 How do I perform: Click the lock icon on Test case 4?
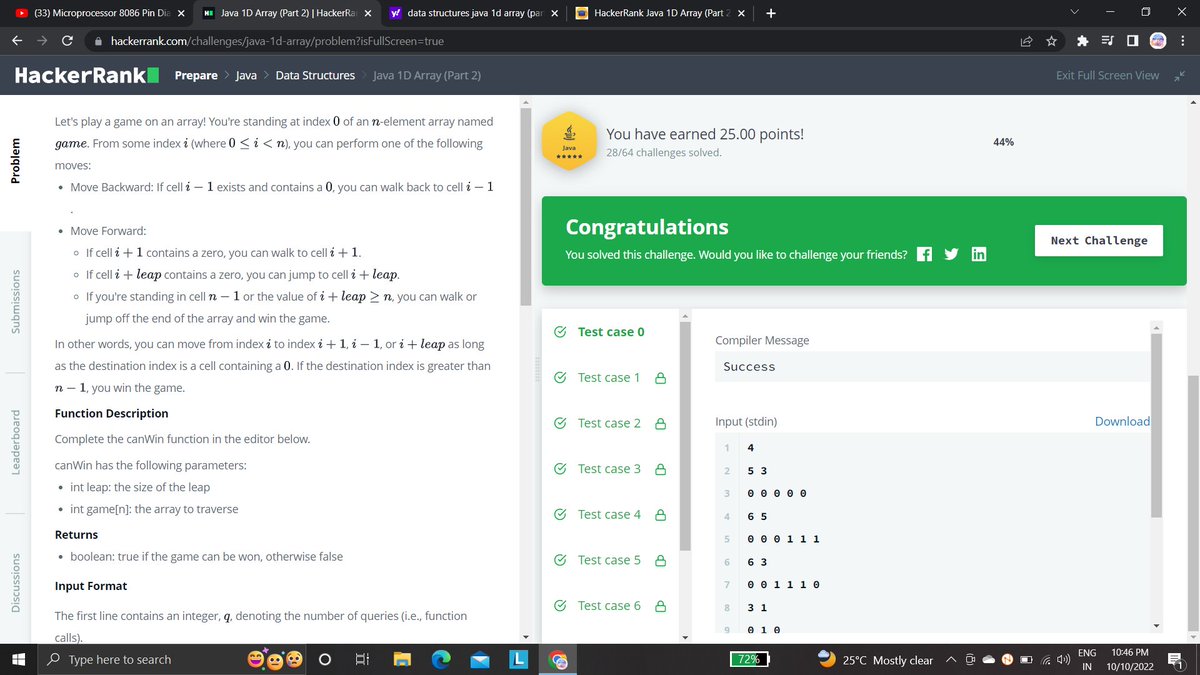(660, 515)
